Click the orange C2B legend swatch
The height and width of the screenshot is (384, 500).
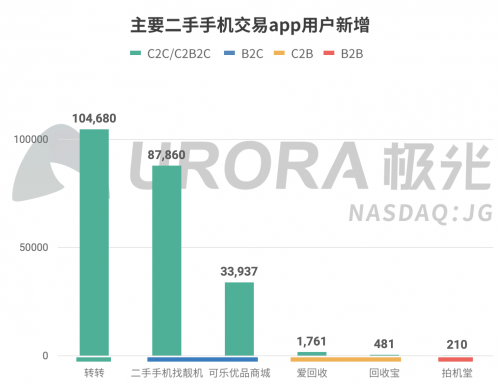click(x=279, y=53)
